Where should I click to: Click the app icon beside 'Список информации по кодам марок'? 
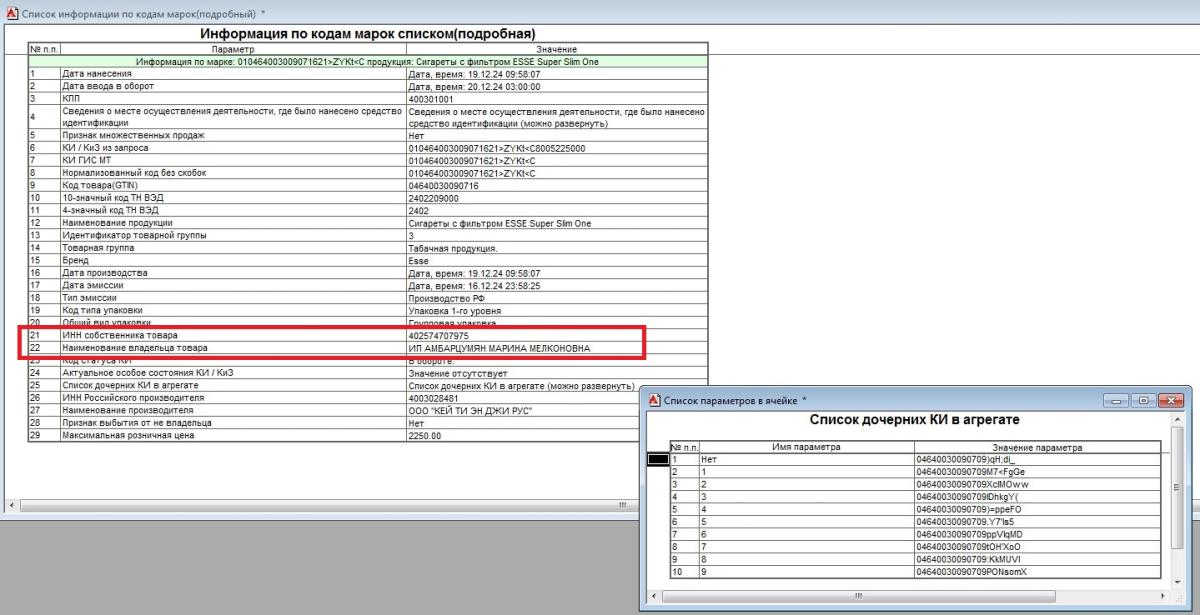(x=9, y=13)
